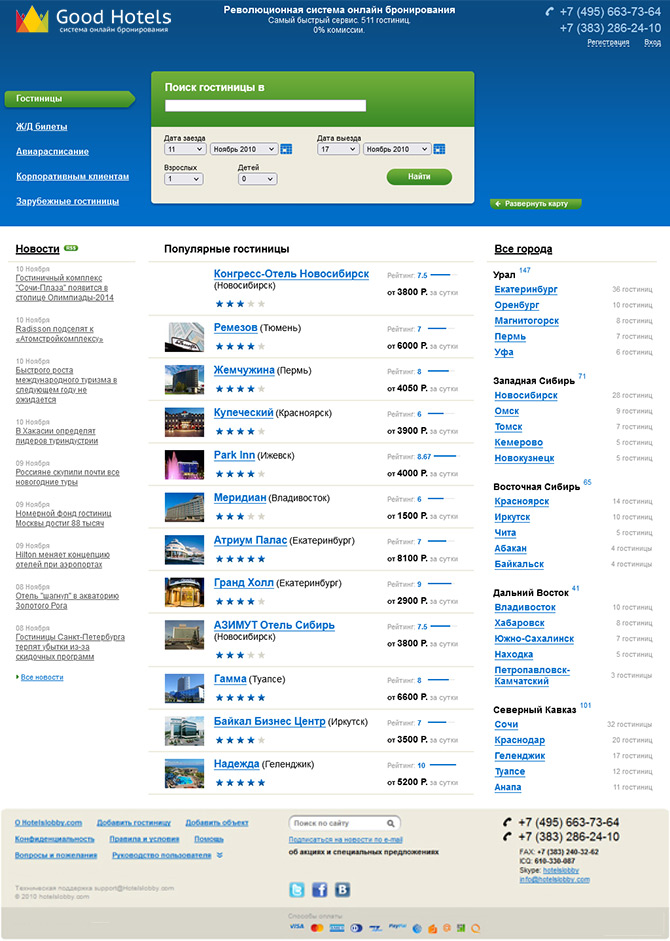Open the check-in date calendar picker
This screenshot has width=670, height=941.
(286, 149)
